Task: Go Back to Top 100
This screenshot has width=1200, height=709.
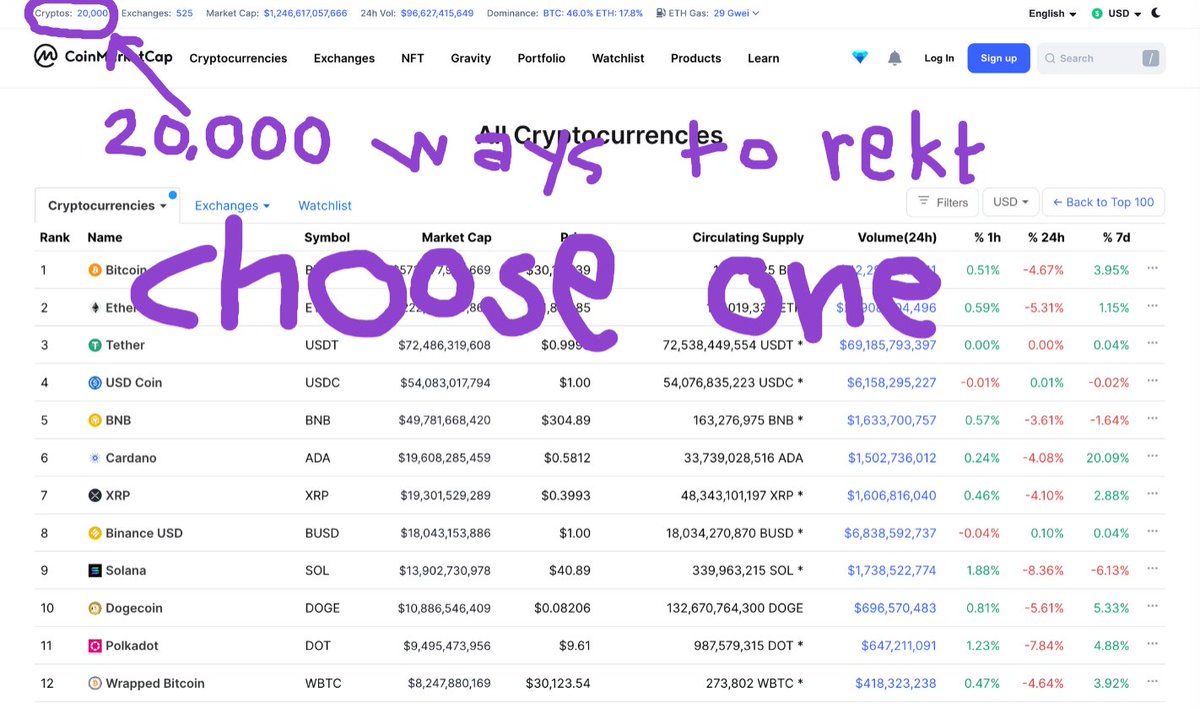Action: pos(1104,202)
